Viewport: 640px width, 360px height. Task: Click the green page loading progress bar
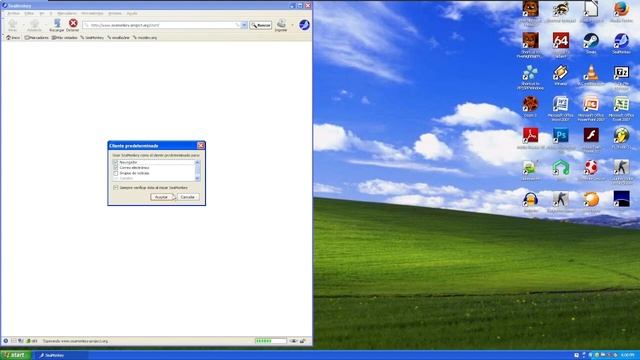pos(271,341)
